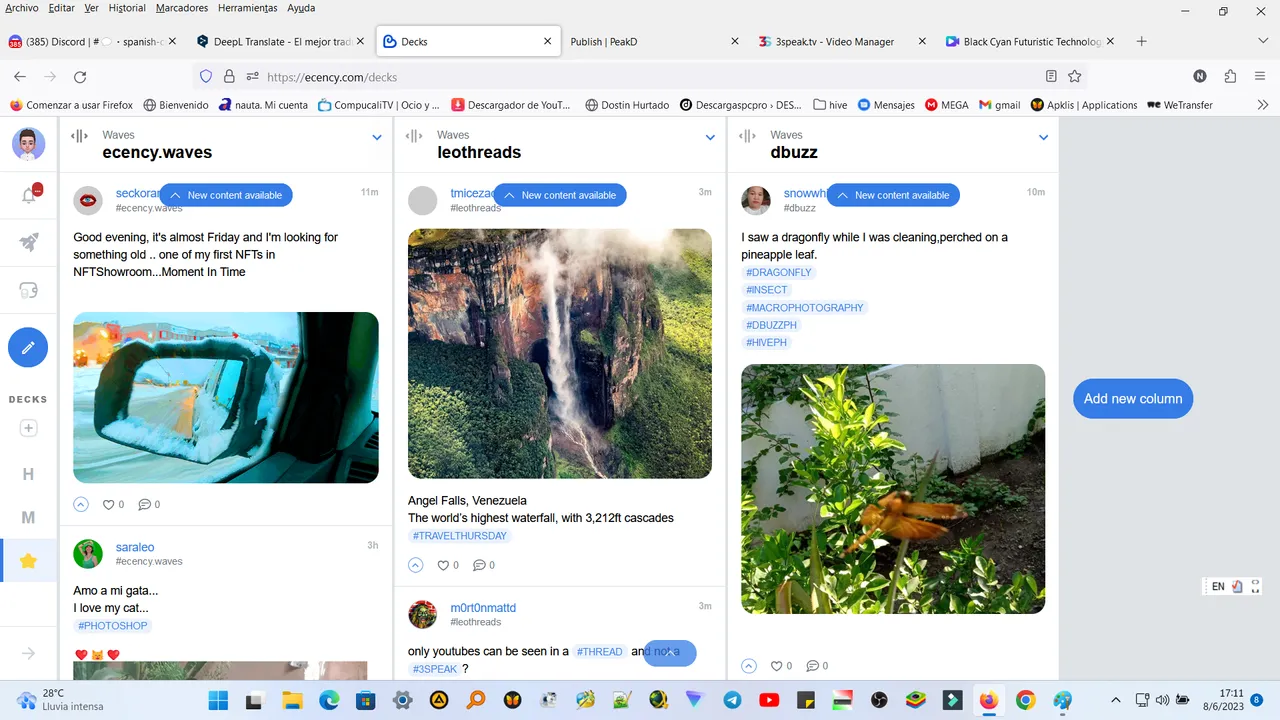Click the heart icon on the dragonfly post
This screenshot has height=720, width=1280.
pyautogui.click(x=777, y=666)
